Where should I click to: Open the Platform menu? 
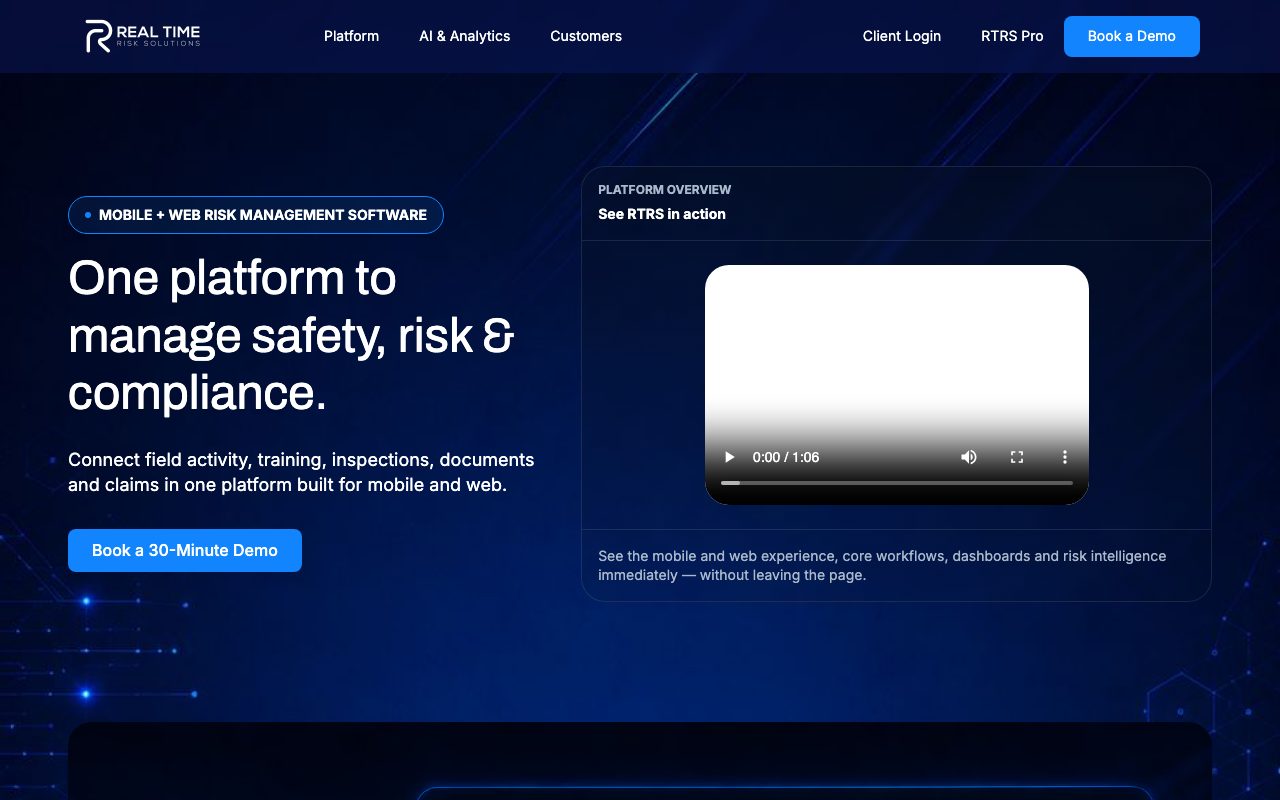351,36
